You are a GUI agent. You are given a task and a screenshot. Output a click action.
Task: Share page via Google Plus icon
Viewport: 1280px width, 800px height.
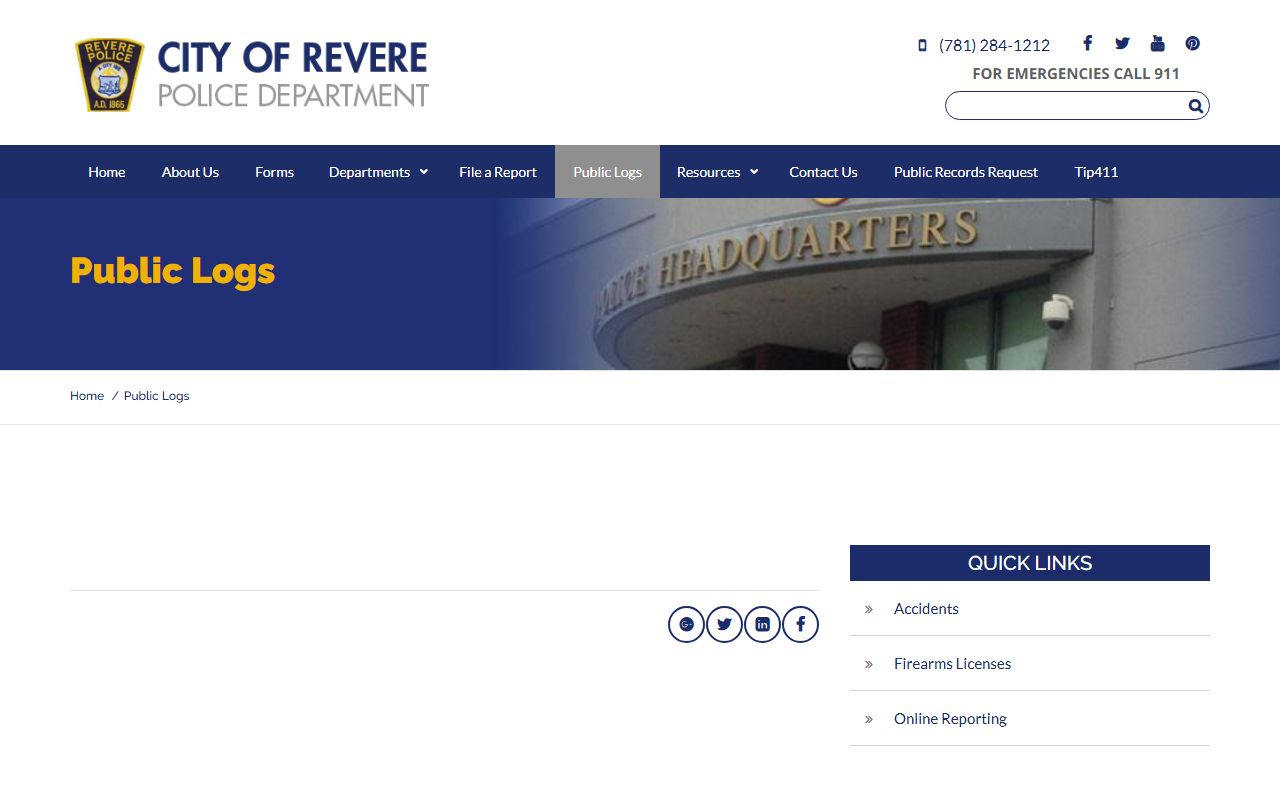click(686, 624)
